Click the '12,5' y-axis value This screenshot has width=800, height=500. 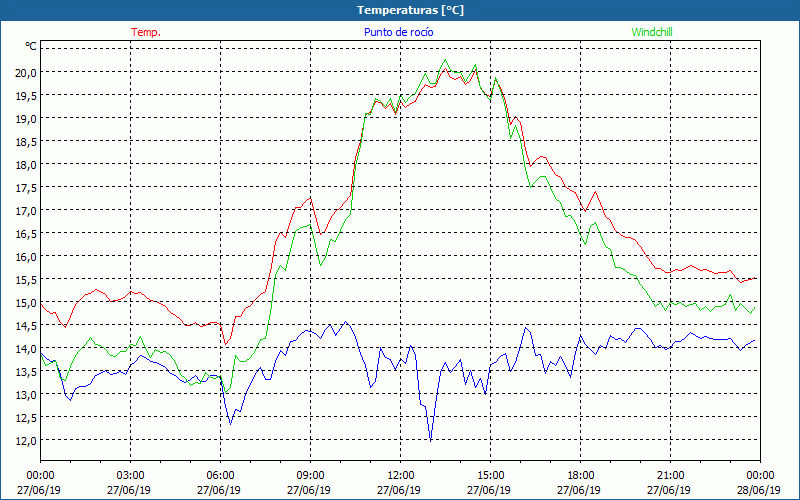[x=26, y=418]
